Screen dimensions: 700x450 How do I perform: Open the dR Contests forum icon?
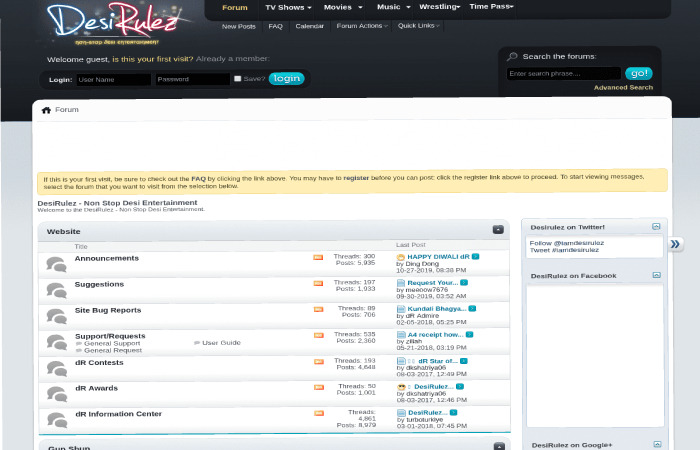pos(57,368)
